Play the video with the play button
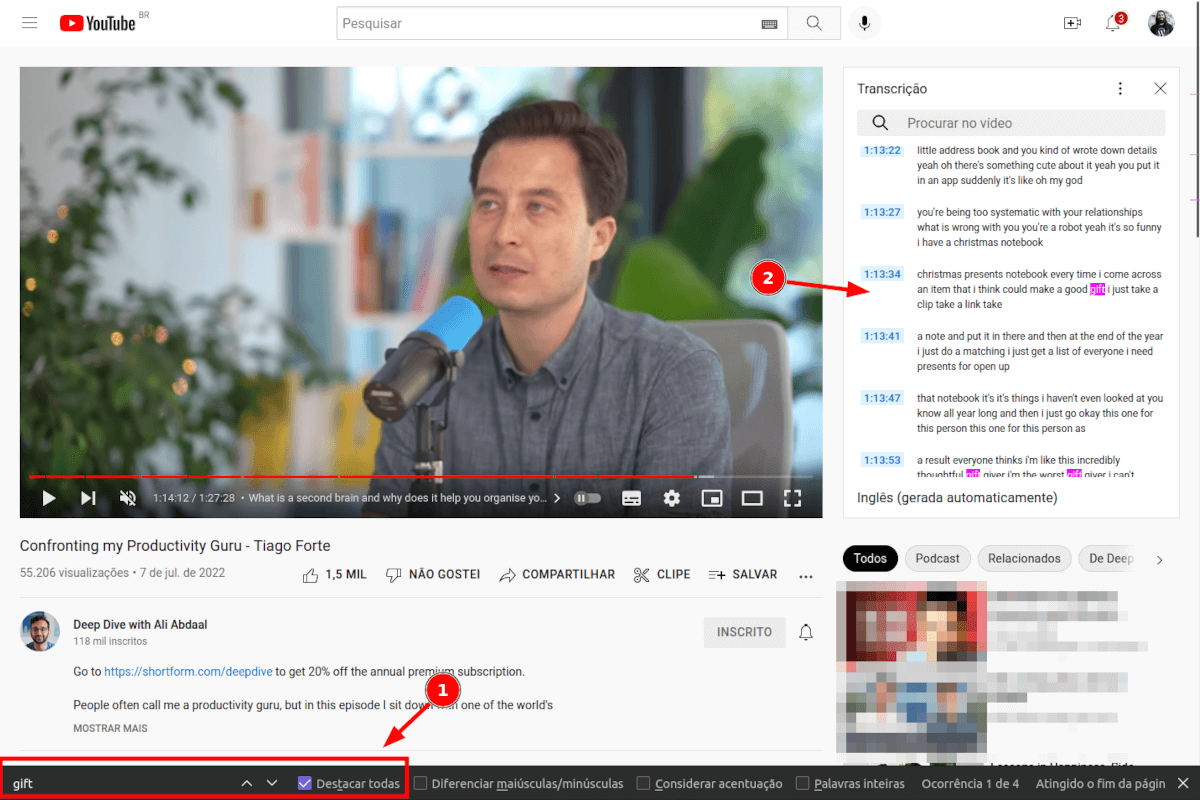Viewport: 1200px width, 800px height. tap(48, 498)
